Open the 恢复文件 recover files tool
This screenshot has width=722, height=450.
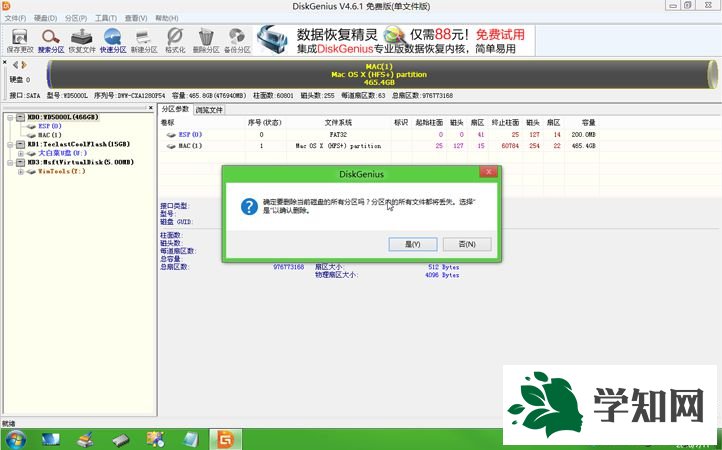(x=82, y=41)
